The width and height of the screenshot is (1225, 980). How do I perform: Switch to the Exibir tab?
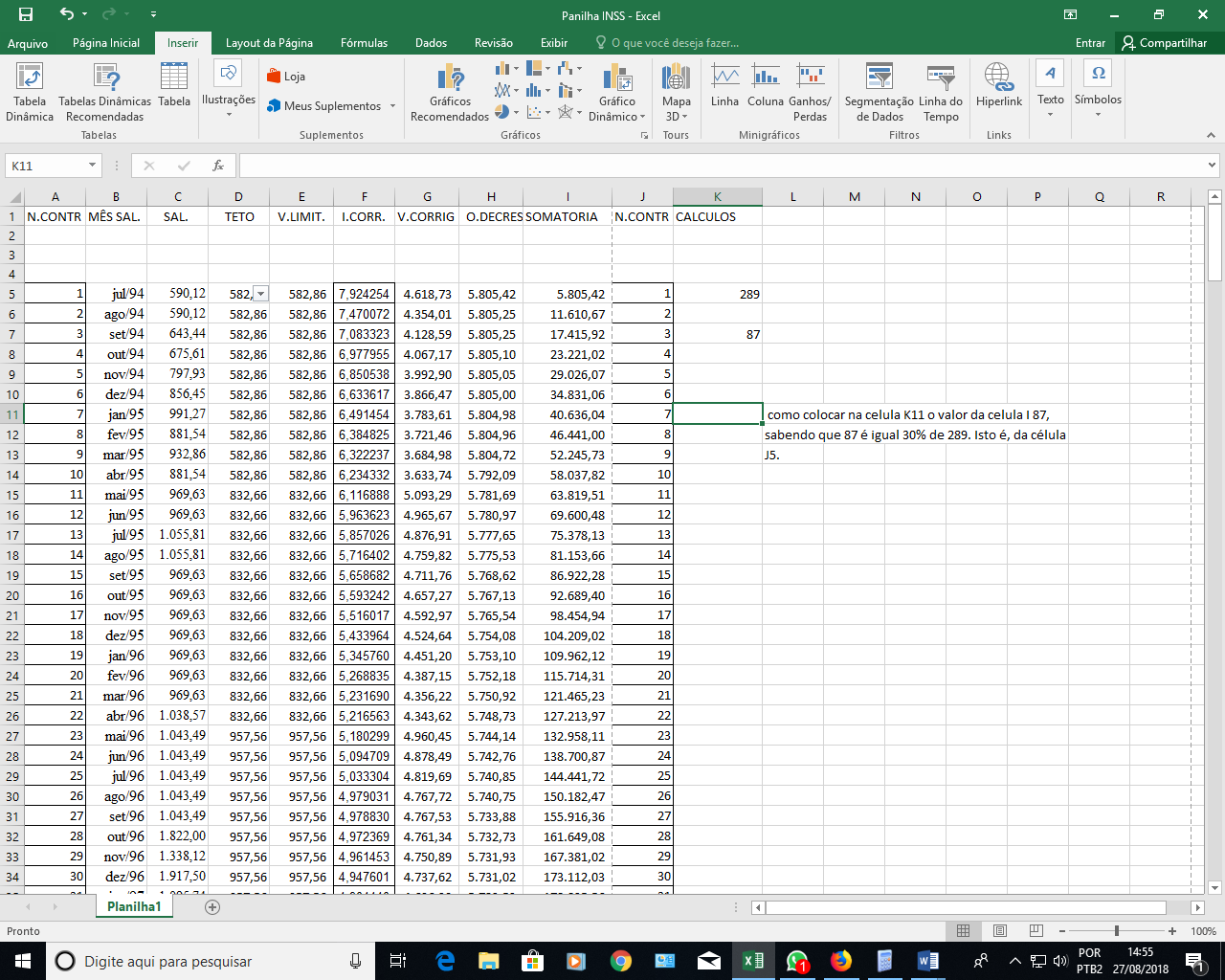pyautogui.click(x=554, y=43)
